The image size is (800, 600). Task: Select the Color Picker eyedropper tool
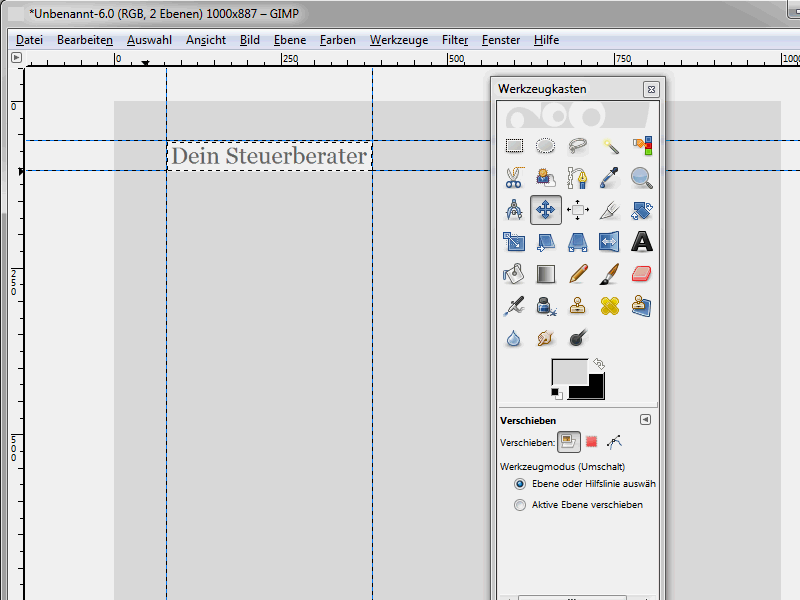610,178
